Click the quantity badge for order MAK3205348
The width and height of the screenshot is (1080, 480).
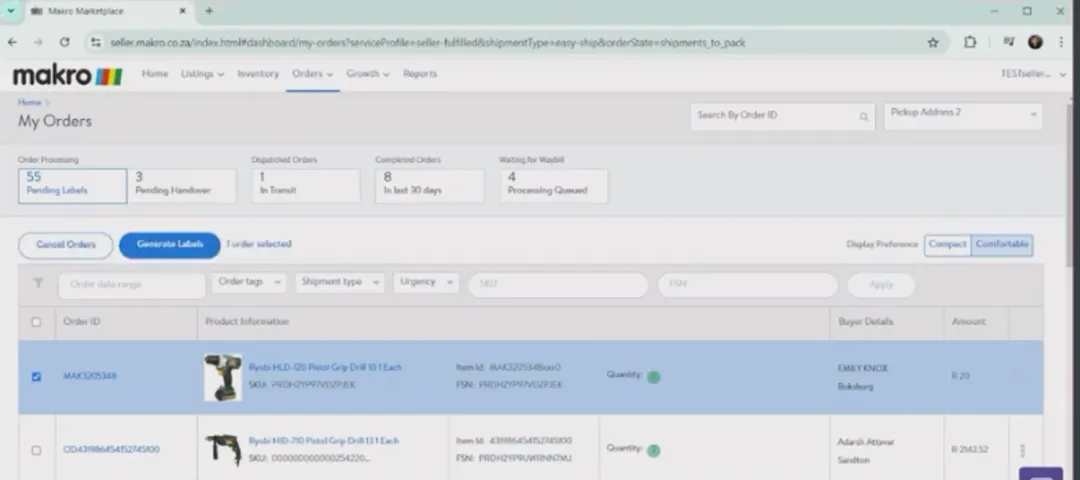(654, 377)
